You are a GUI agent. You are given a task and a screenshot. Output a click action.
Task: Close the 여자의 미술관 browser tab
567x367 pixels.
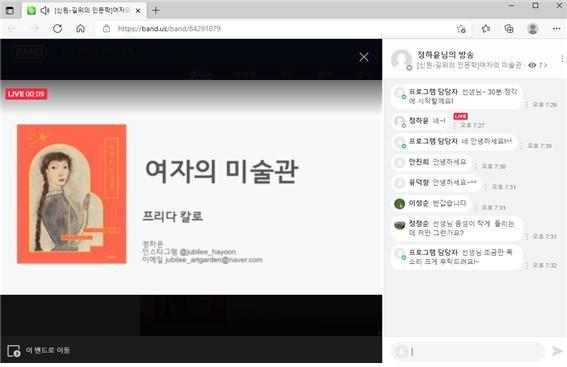[x=138, y=11]
